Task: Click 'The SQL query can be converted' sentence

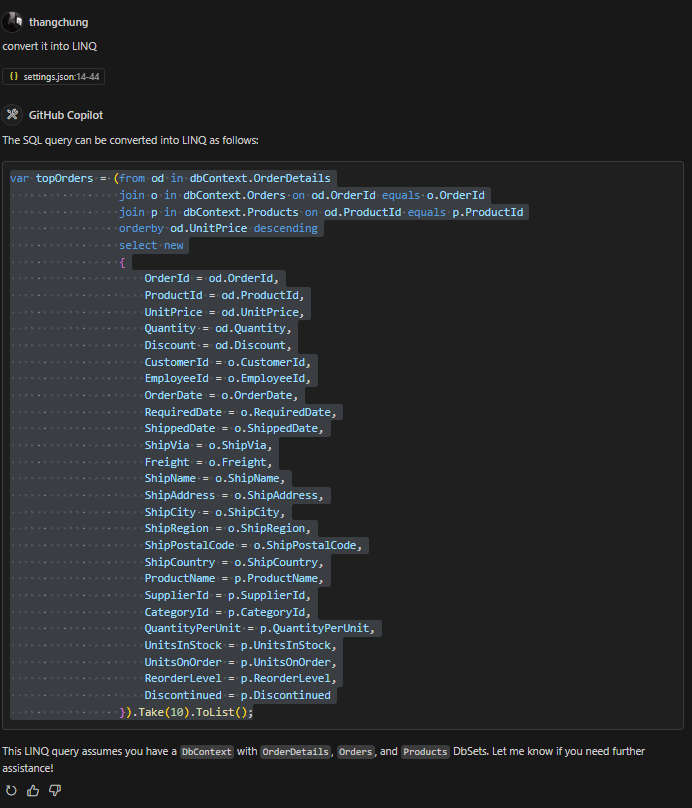Action: coord(130,140)
